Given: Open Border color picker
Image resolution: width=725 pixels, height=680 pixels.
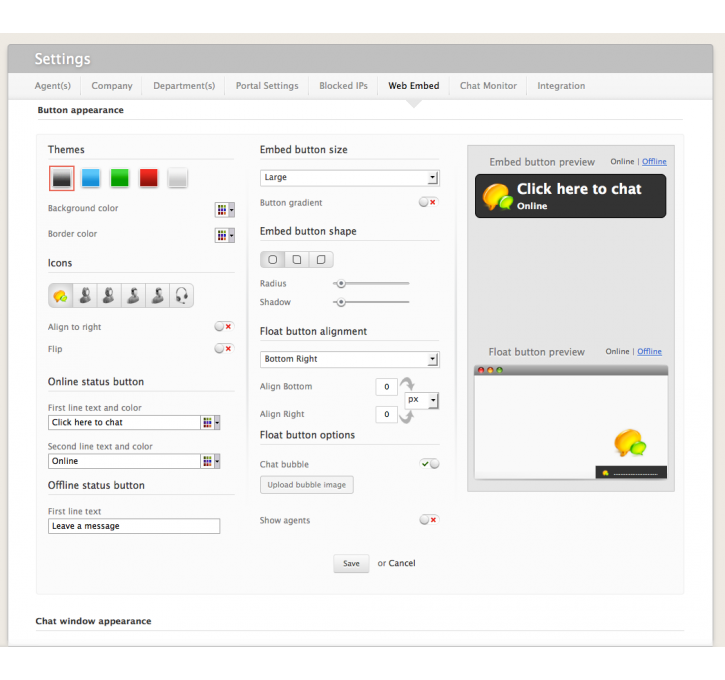Looking at the screenshot, I should click(225, 235).
